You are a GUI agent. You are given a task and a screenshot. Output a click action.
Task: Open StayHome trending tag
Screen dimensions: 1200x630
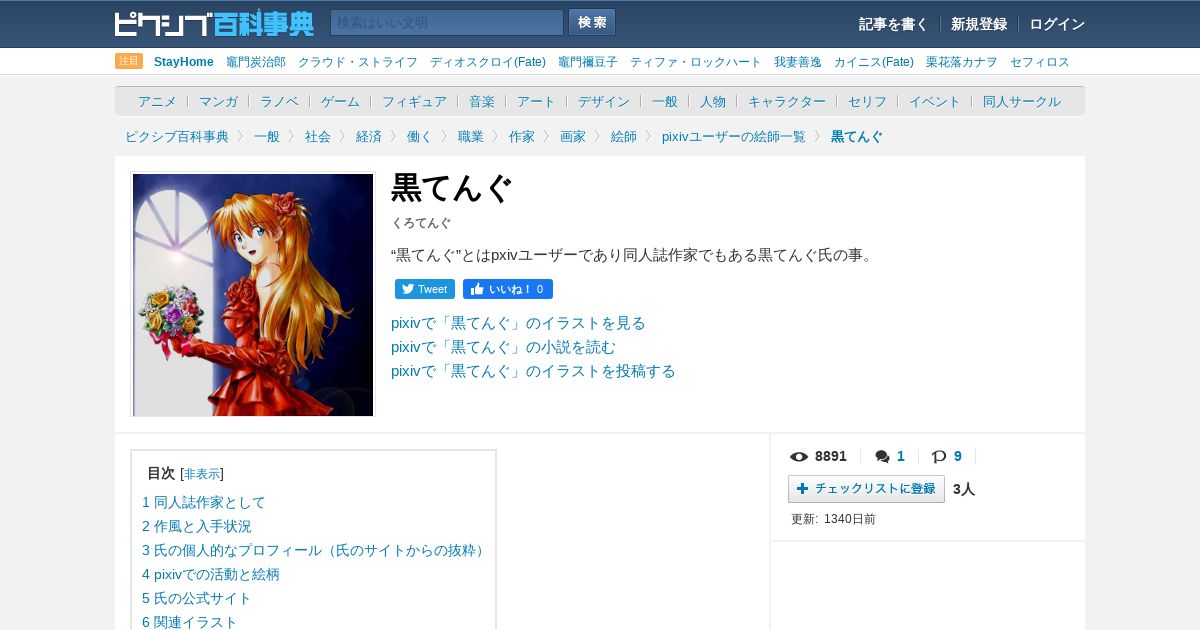184,62
